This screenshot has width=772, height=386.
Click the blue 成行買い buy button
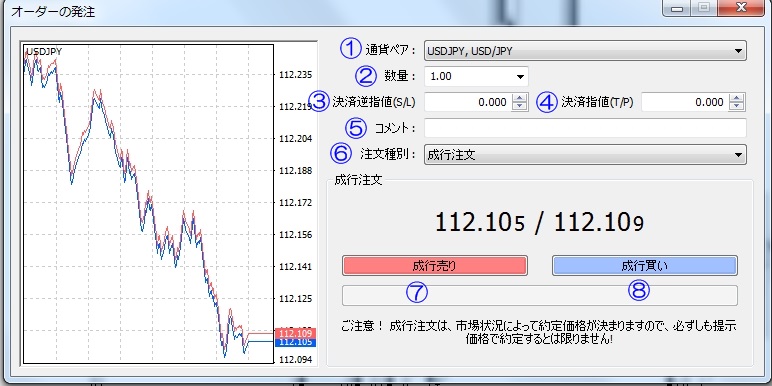[x=644, y=266]
